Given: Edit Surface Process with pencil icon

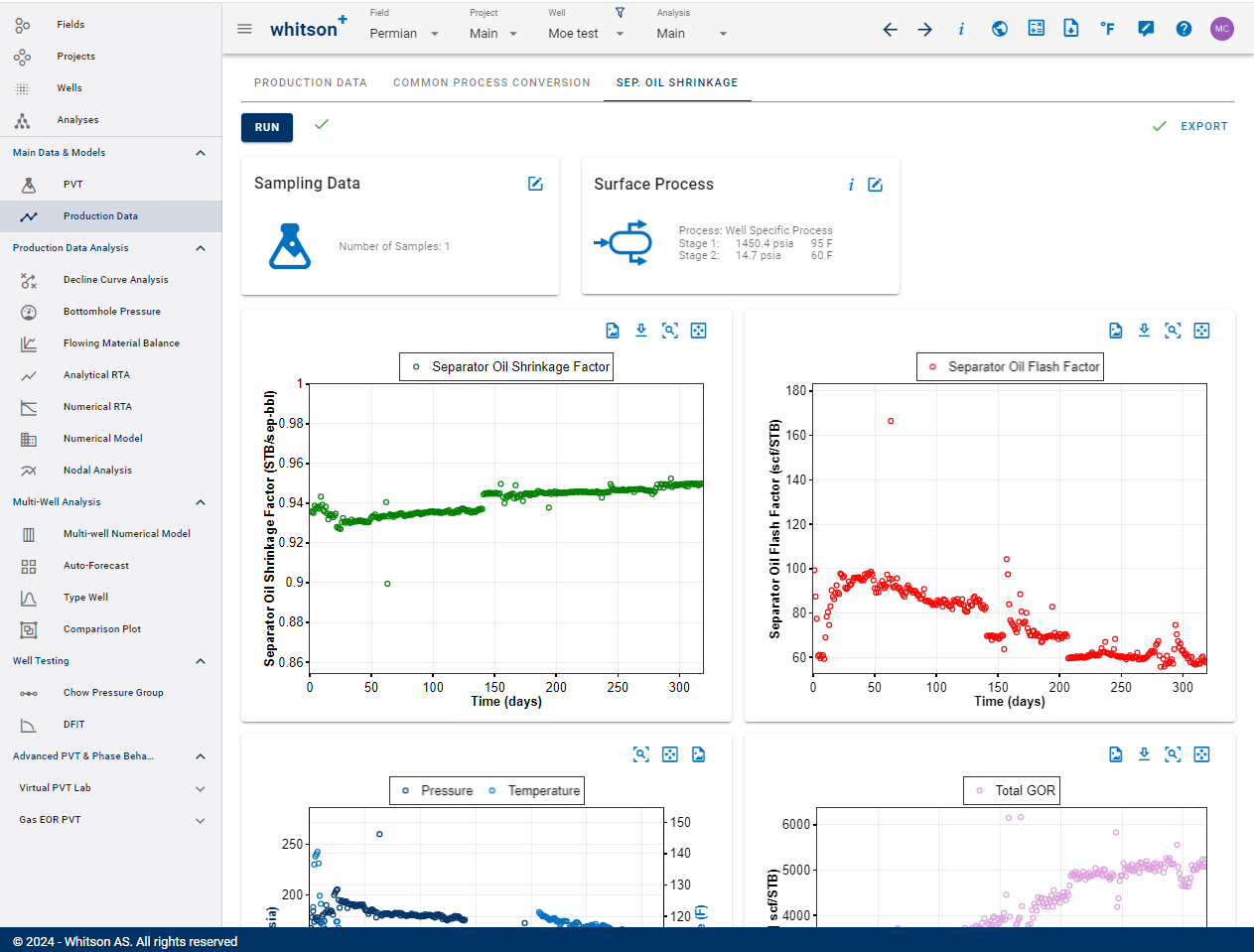Looking at the screenshot, I should 876,185.
